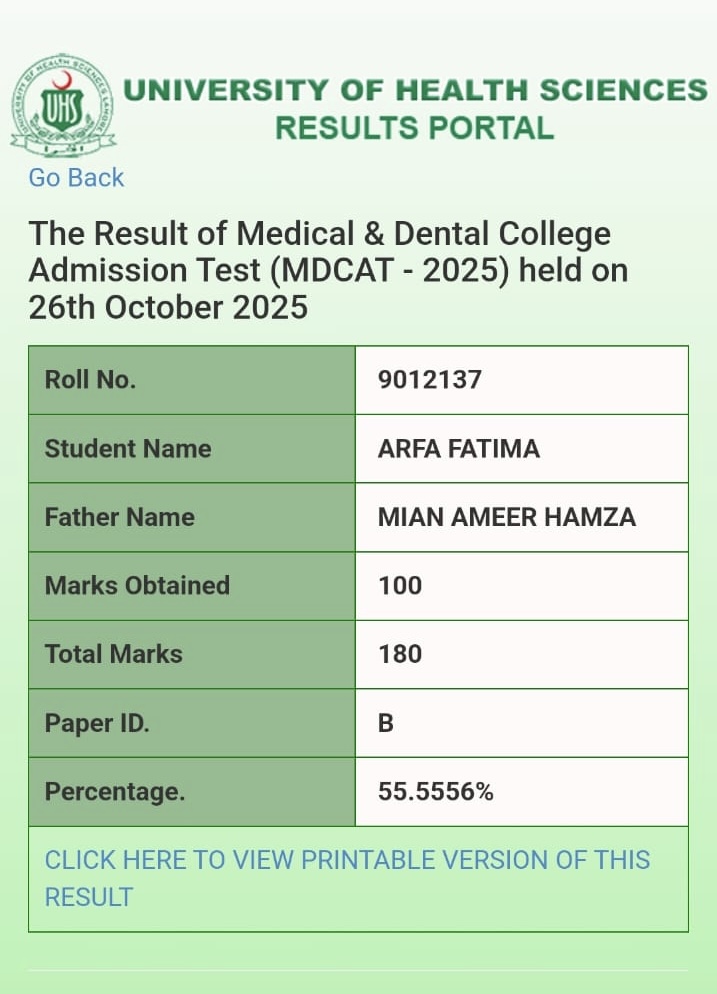Follow the Go Back link
The width and height of the screenshot is (717, 994).
click(76, 178)
